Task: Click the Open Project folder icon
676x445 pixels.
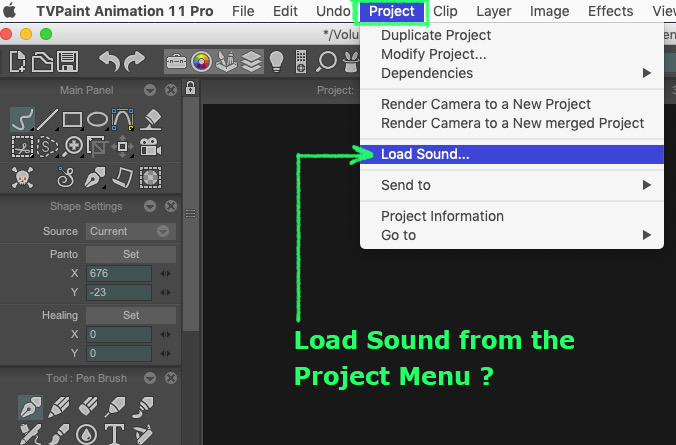Action: pyautogui.click(x=42, y=62)
